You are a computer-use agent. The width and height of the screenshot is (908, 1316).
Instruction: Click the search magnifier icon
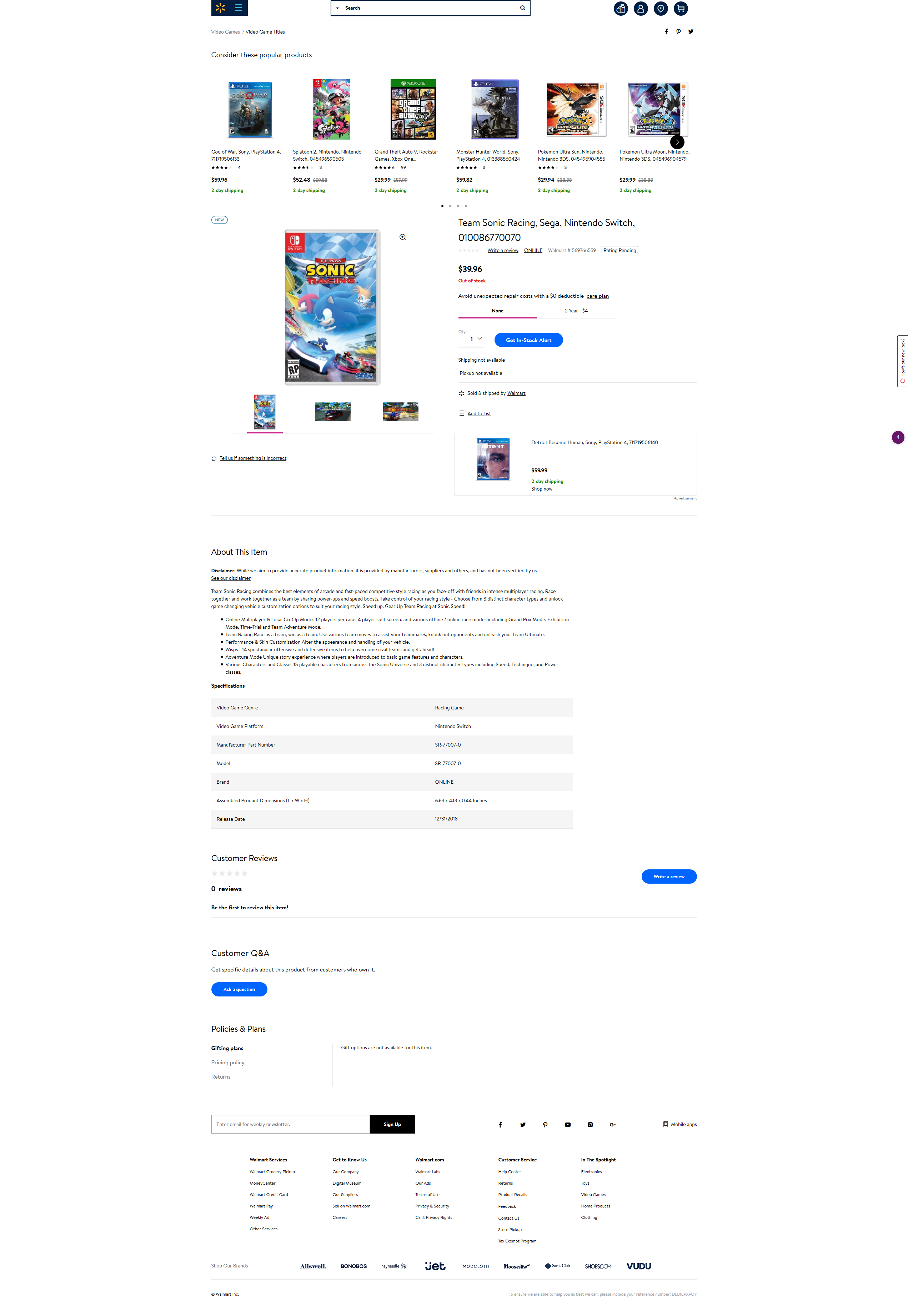pos(522,8)
